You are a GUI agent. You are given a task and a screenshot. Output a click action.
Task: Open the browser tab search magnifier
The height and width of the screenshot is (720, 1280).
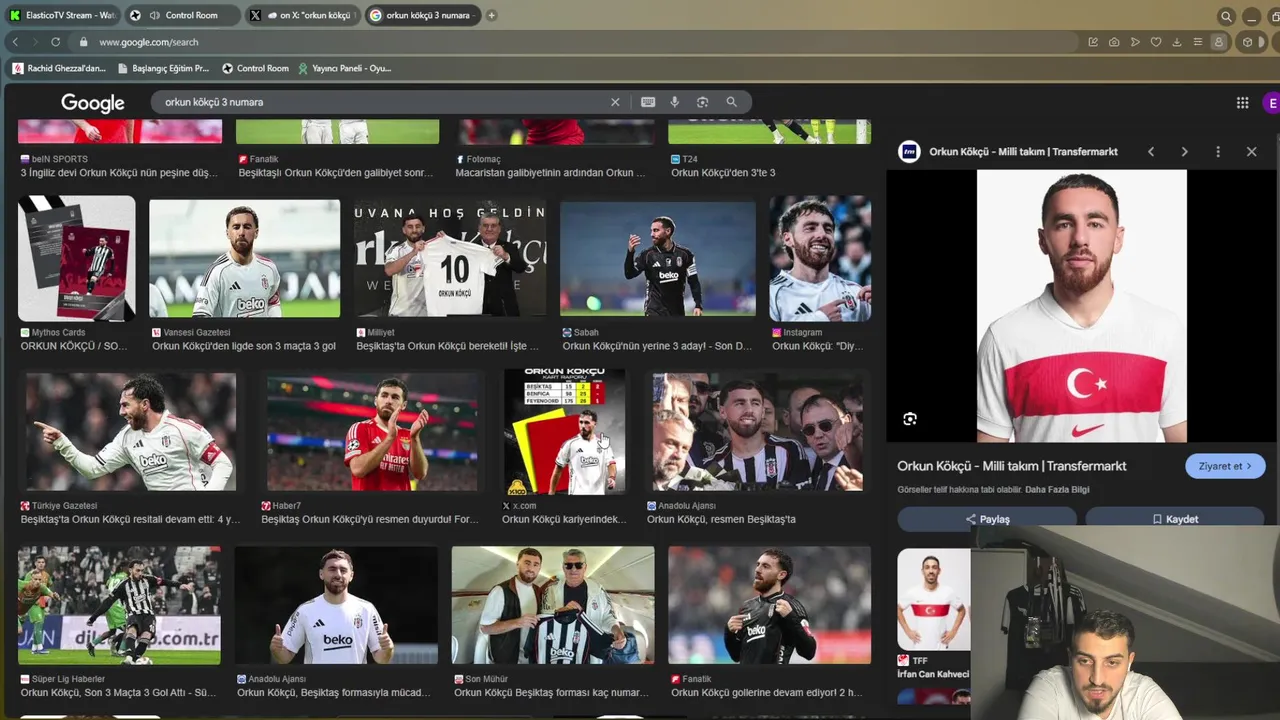(1226, 16)
